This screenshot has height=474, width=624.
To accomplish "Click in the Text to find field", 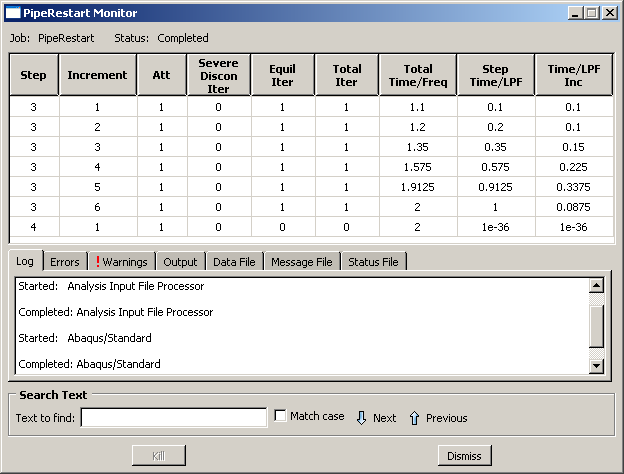I will pyautogui.click(x=173, y=417).
